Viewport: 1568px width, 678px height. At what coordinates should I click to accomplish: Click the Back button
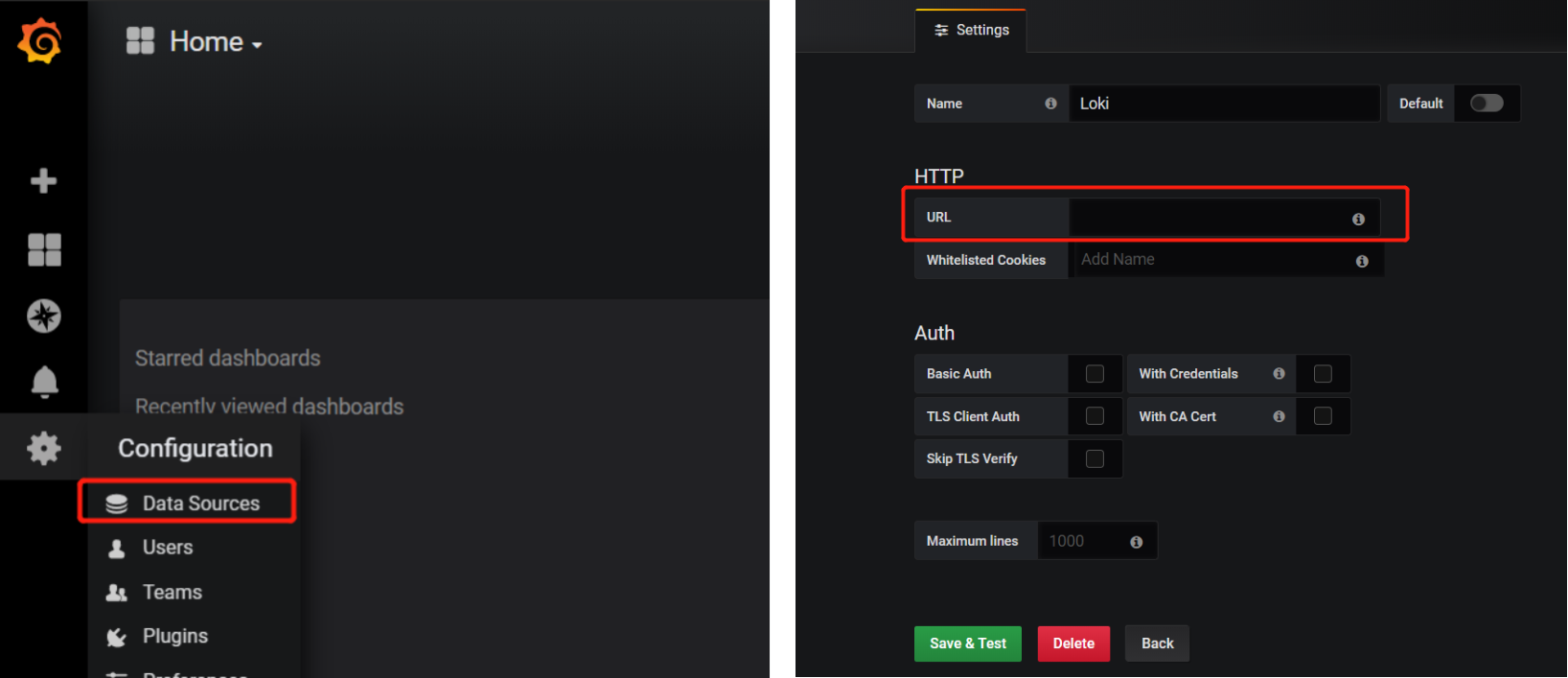pos(1157,643)
